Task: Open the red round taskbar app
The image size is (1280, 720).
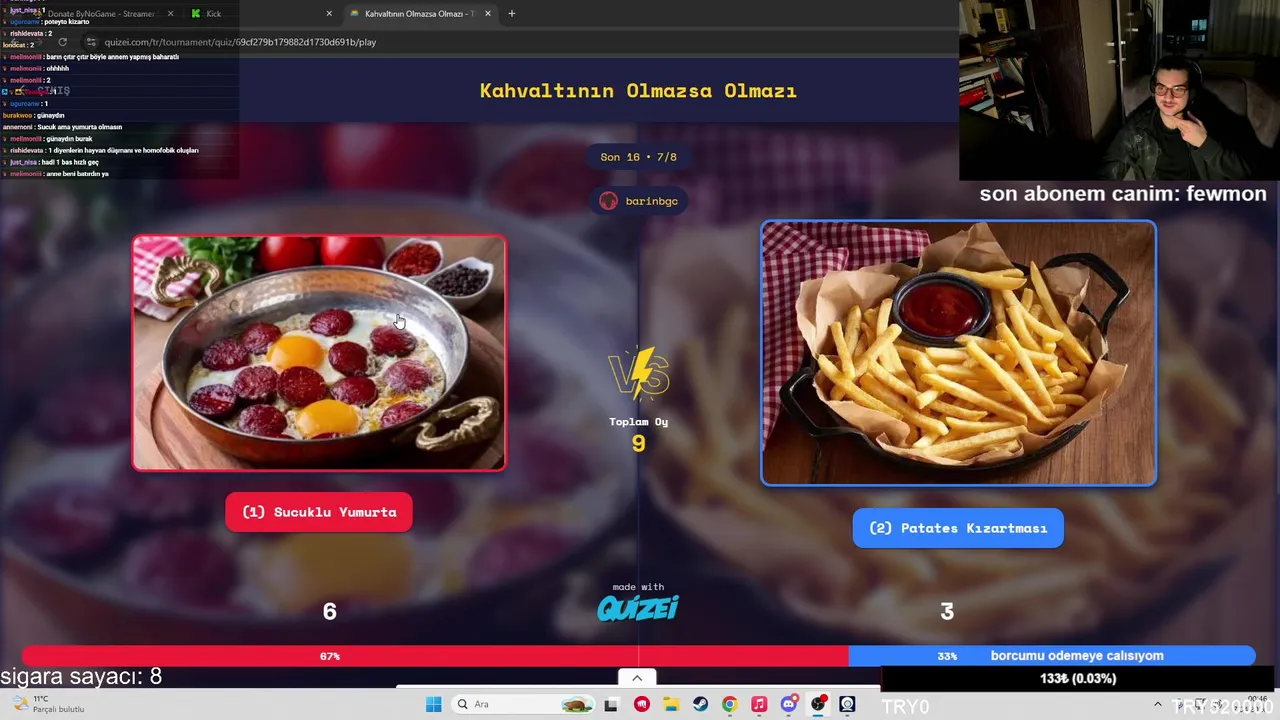Action: click(x=641, y=704)
